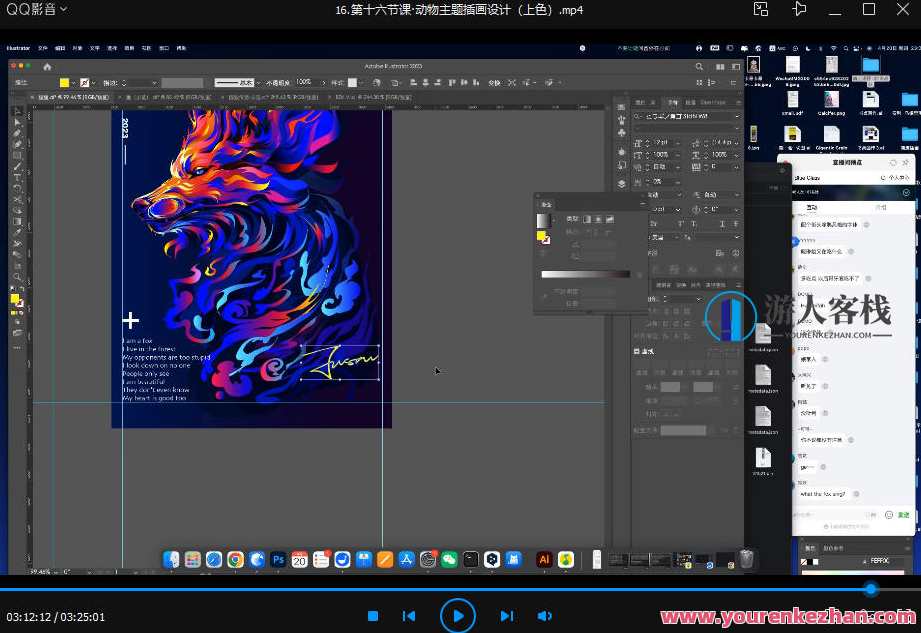Image resolution: width=921 pixels, height=633 pixels.
Task: Open the fill color dropdown arrow
Action: tap(73, 82)
